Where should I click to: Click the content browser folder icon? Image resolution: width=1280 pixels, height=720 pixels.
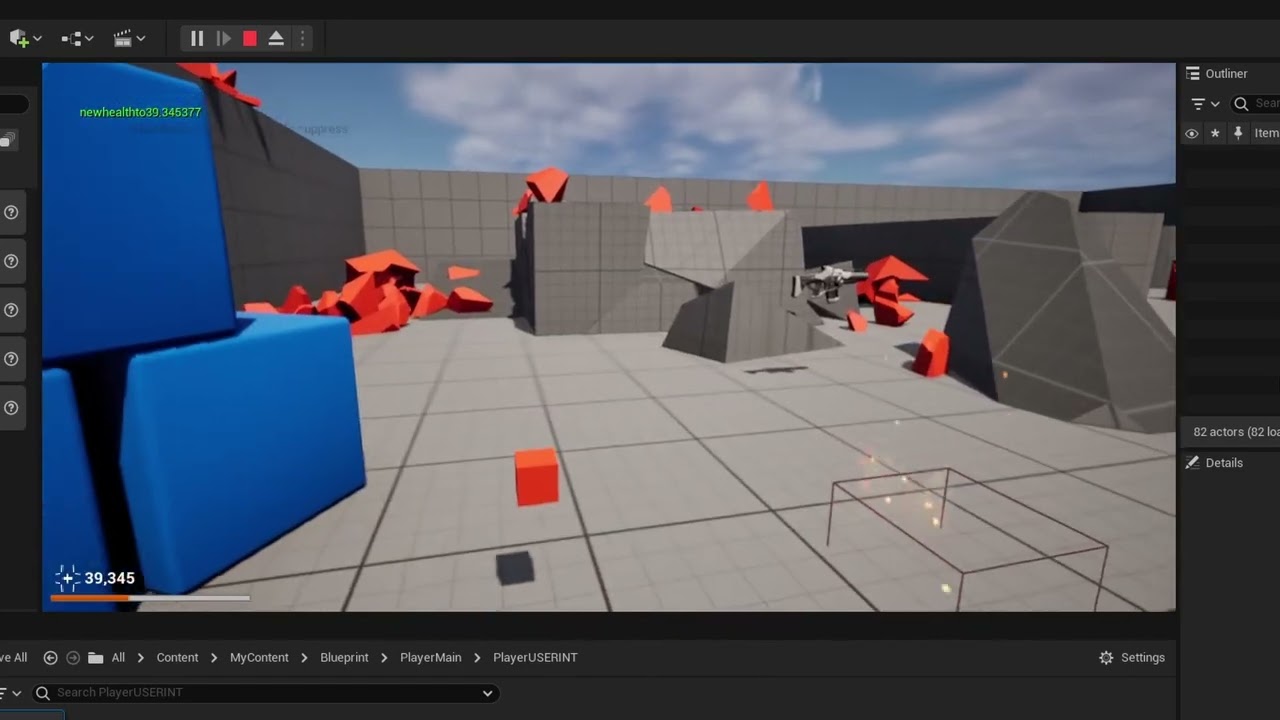click(x=96, y=657)
